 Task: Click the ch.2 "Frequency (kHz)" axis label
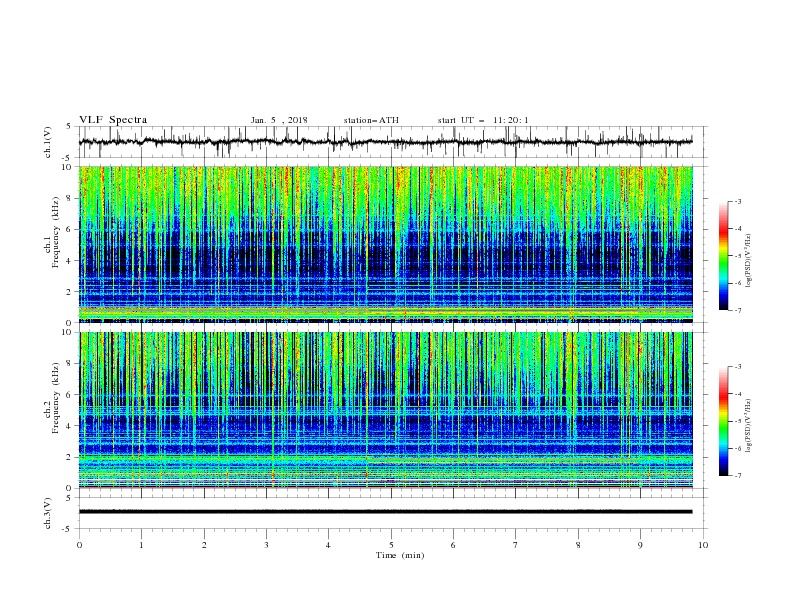55,398
